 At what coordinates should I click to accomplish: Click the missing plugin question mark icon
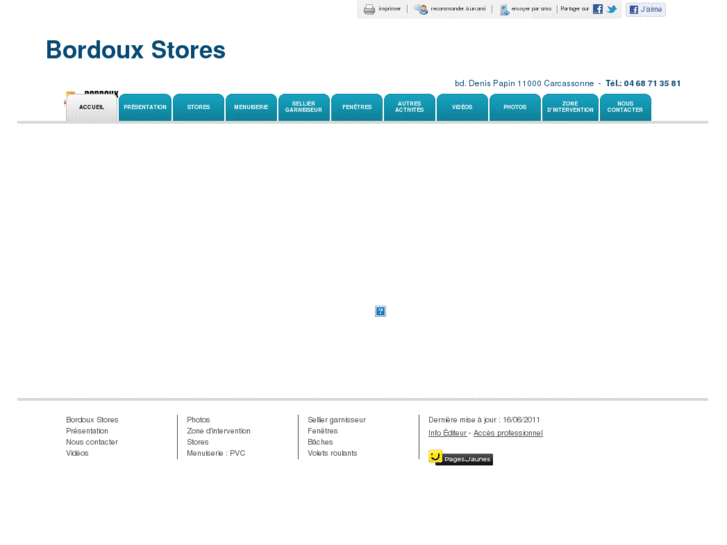(x=380, y=311)
